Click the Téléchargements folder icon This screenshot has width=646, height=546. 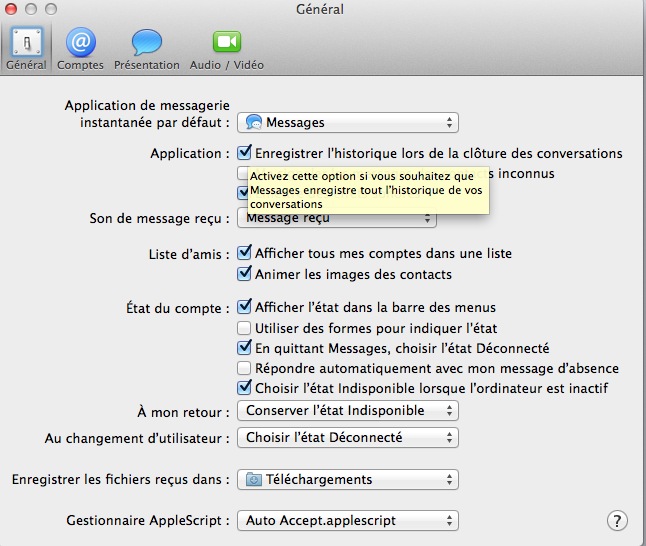255,480
